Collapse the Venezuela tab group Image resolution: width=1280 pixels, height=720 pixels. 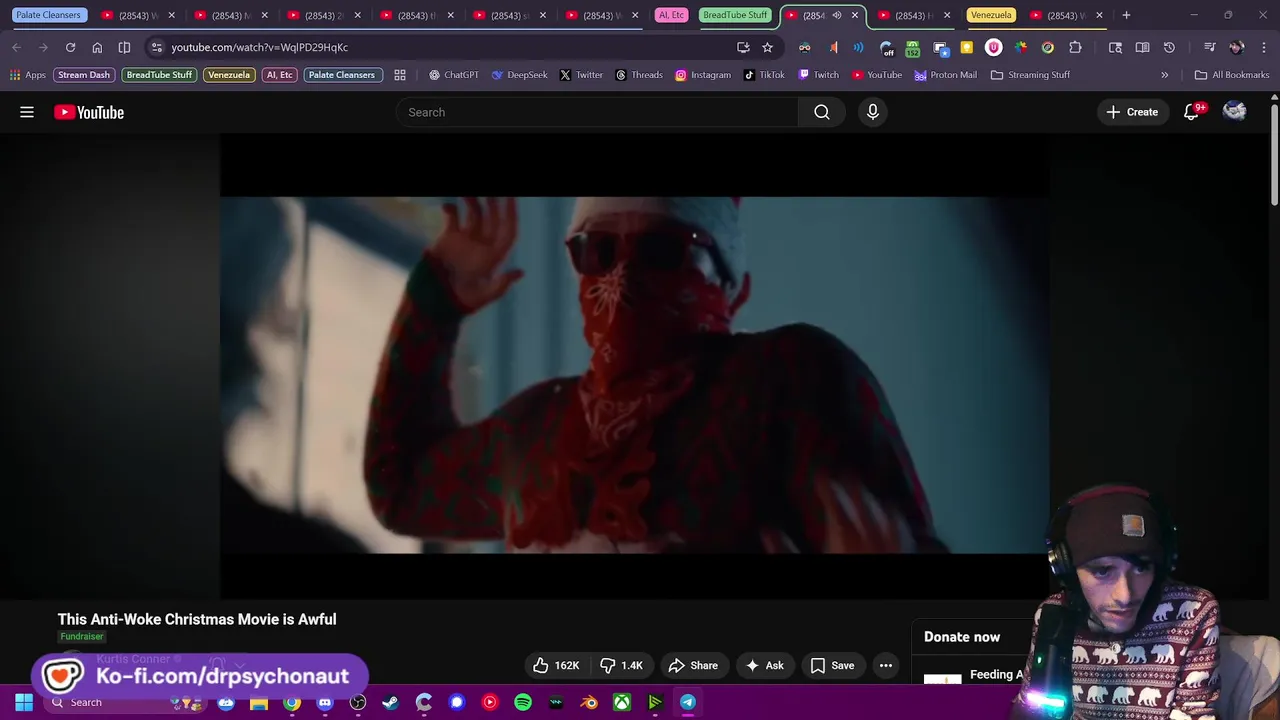991,15
